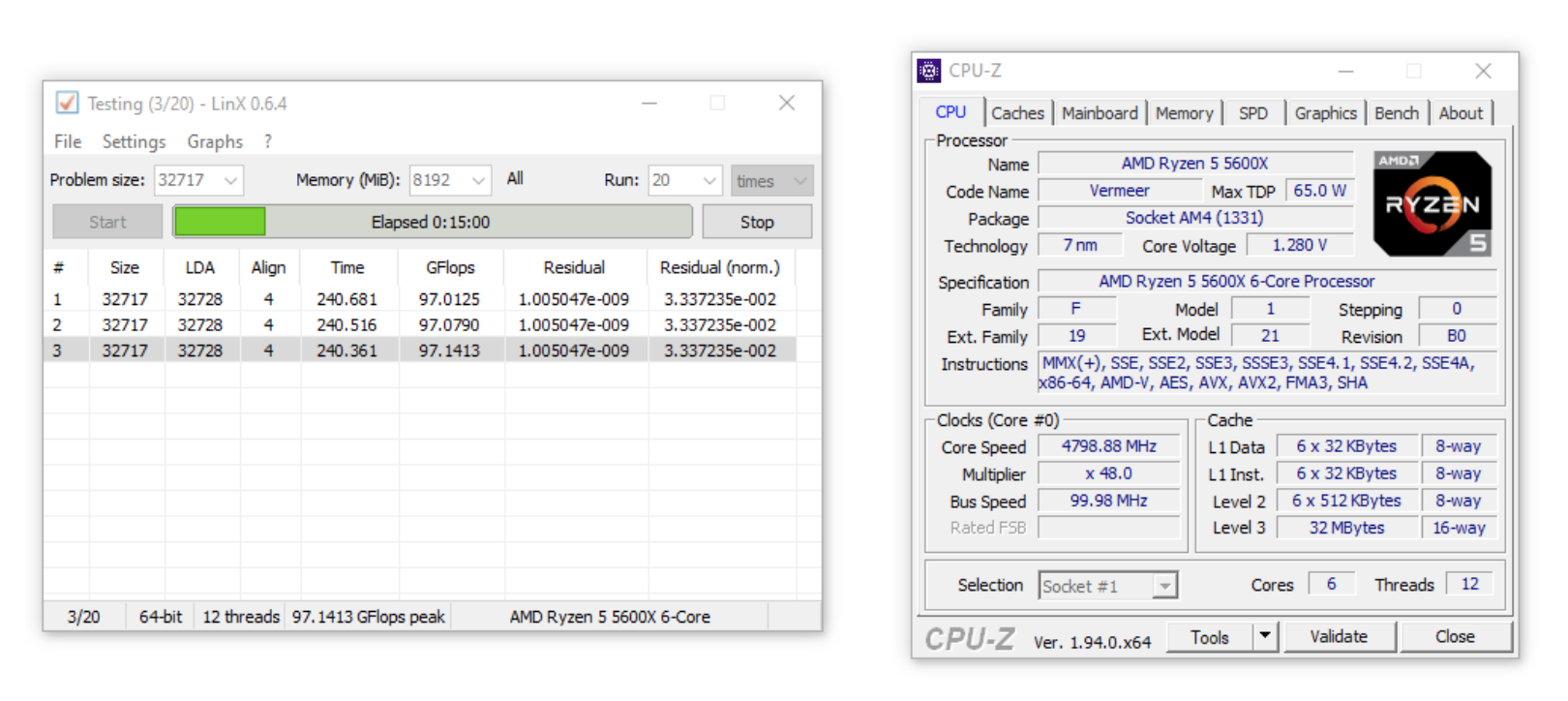
Task: Switch to the CPU tab in CPU-Z
Action: click(950, 112)
